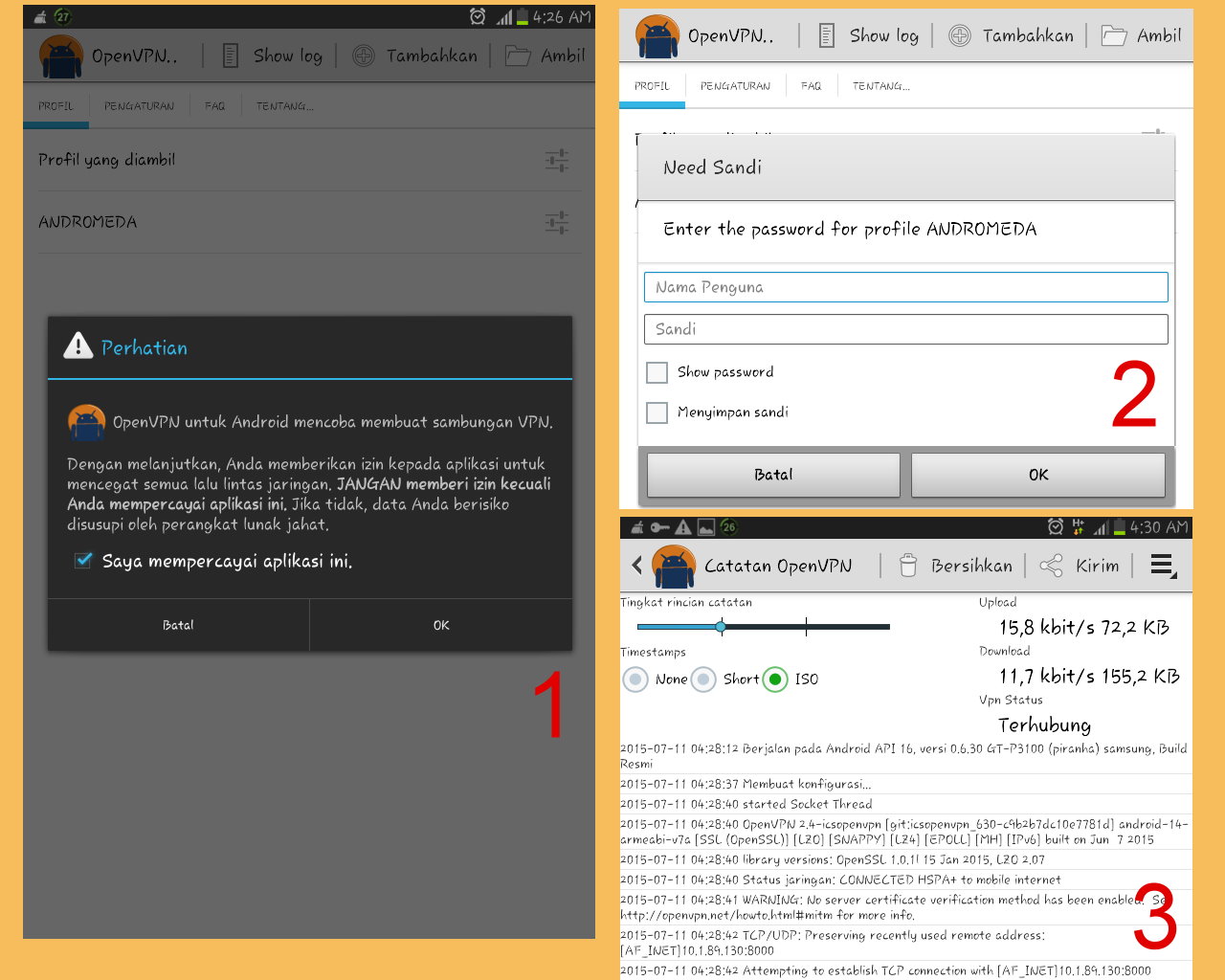
Task: Select Short timestamps radio button
Action: pos(703,679)
